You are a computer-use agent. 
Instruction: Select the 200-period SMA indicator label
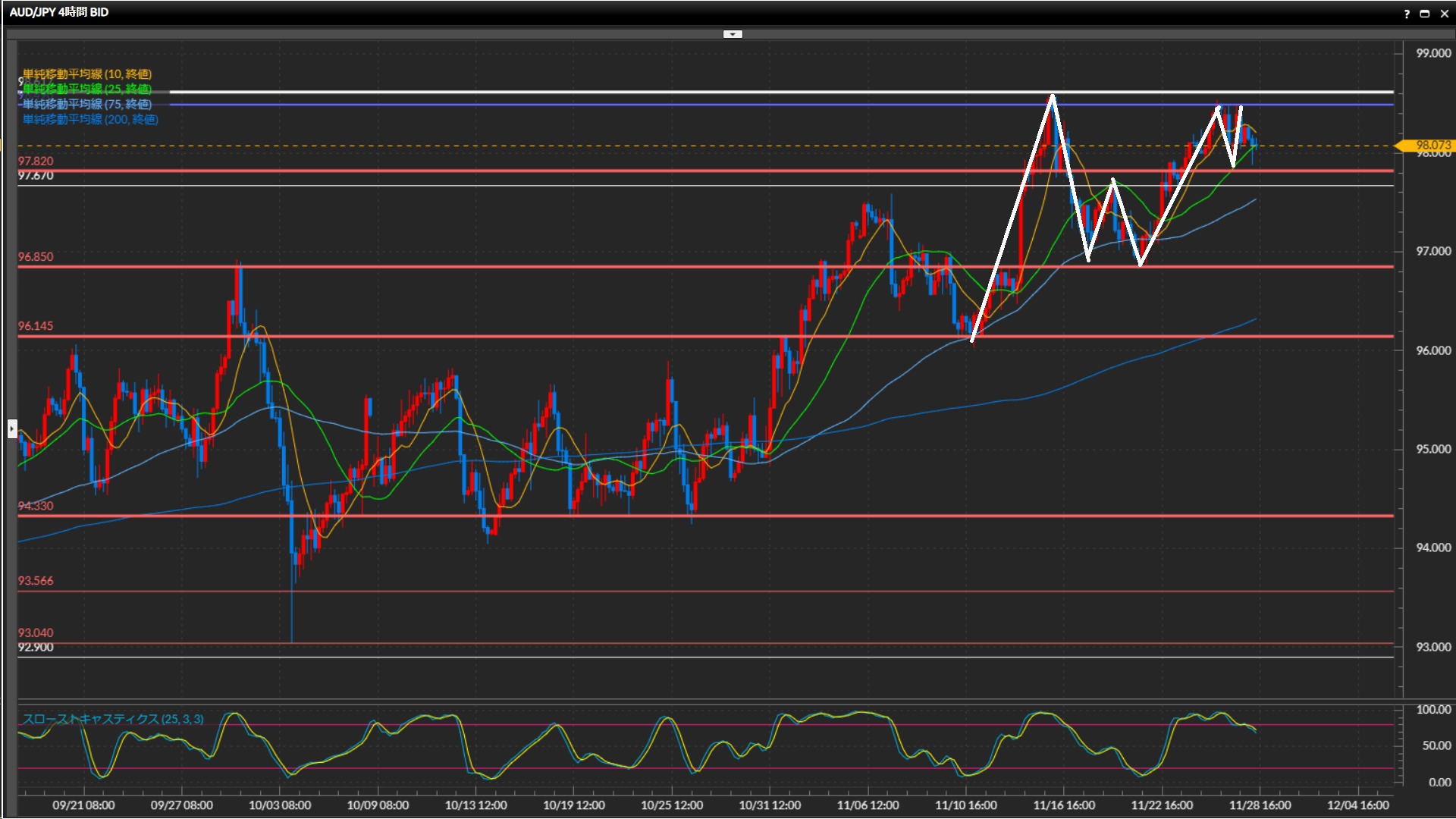click(x=90, y=120)
